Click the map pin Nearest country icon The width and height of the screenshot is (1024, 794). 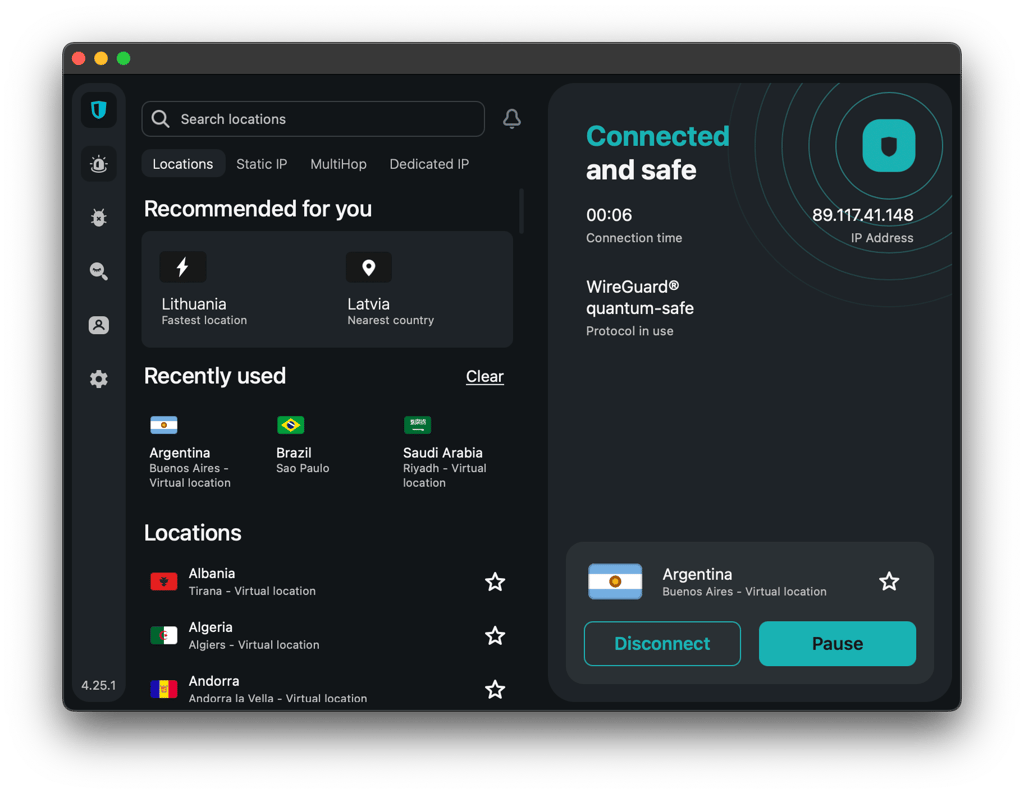coord(369,267)
